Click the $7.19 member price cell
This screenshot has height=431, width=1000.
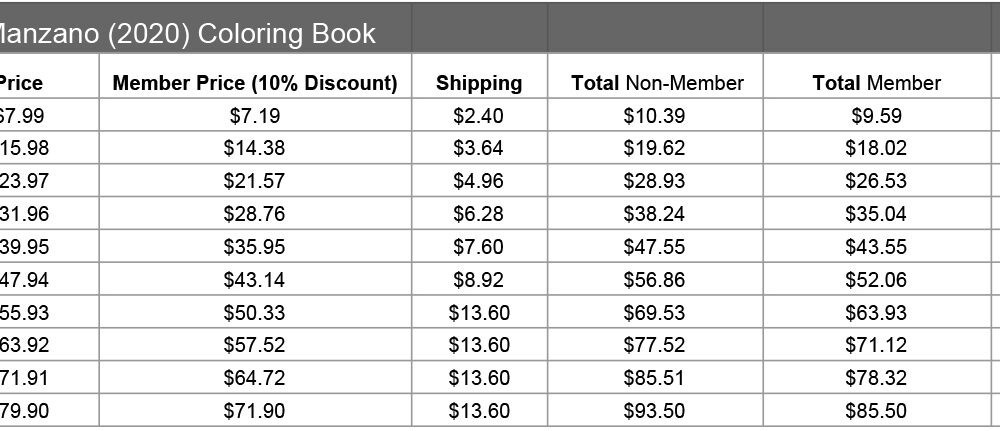255,116
